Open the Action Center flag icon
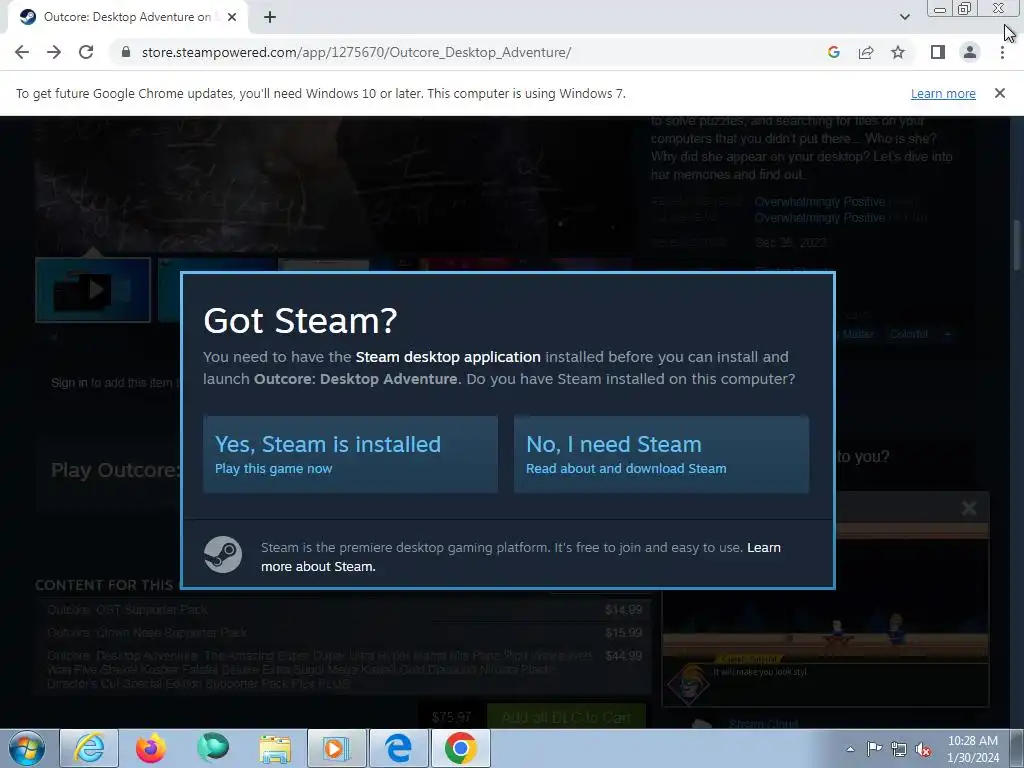 coord(874,749)
